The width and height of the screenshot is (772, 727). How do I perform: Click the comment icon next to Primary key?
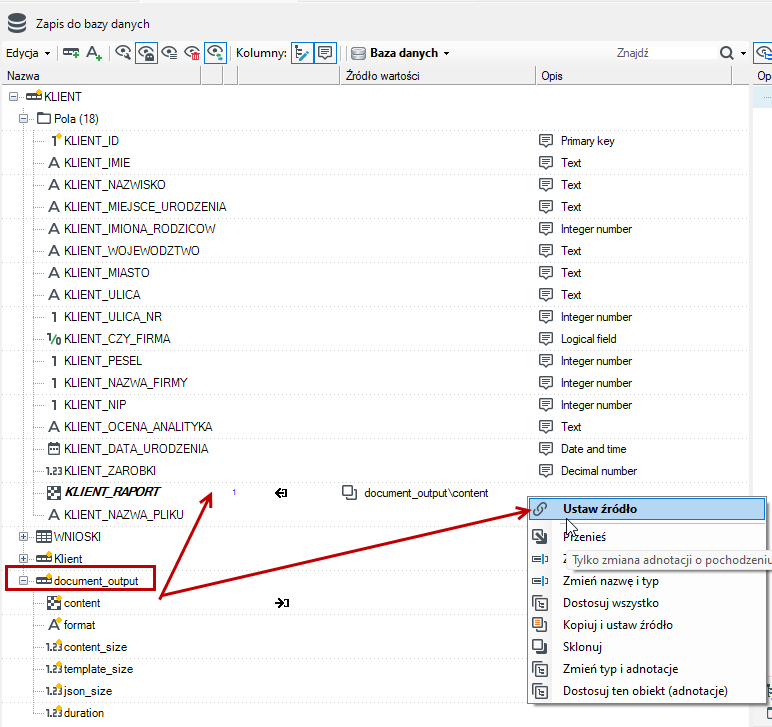(x=546, y=141)
